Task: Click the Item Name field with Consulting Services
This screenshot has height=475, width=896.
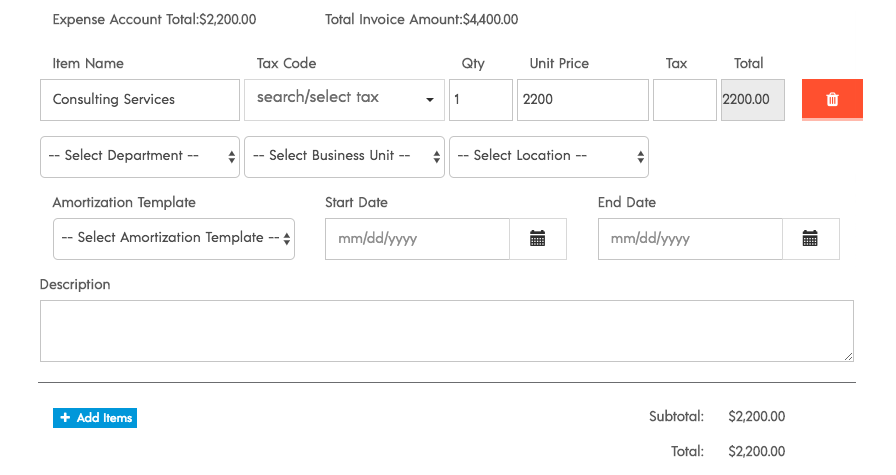Action: pyautogui.click(x=140, y=100)
